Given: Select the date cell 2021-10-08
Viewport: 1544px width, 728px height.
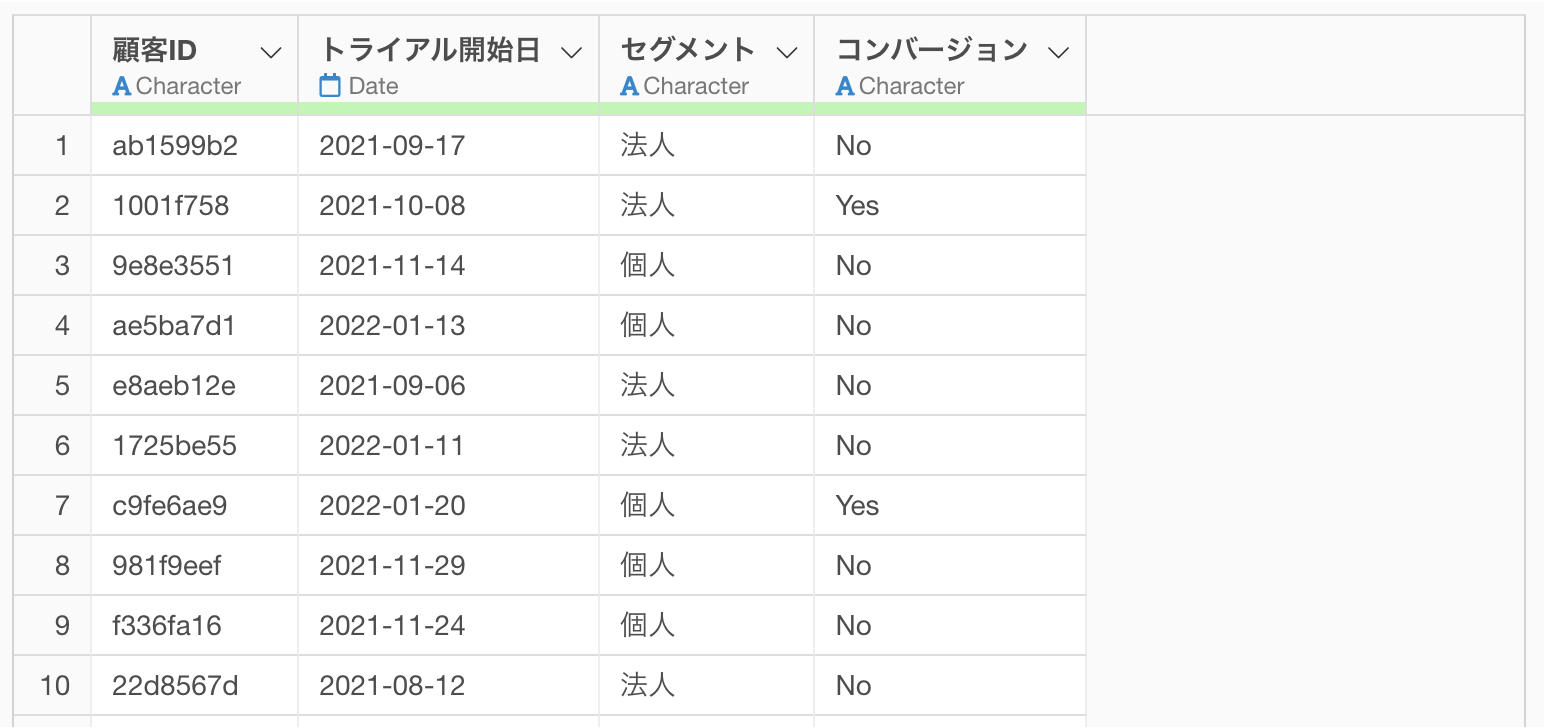Looking at the screenshot, I should (x=449, y=206).
